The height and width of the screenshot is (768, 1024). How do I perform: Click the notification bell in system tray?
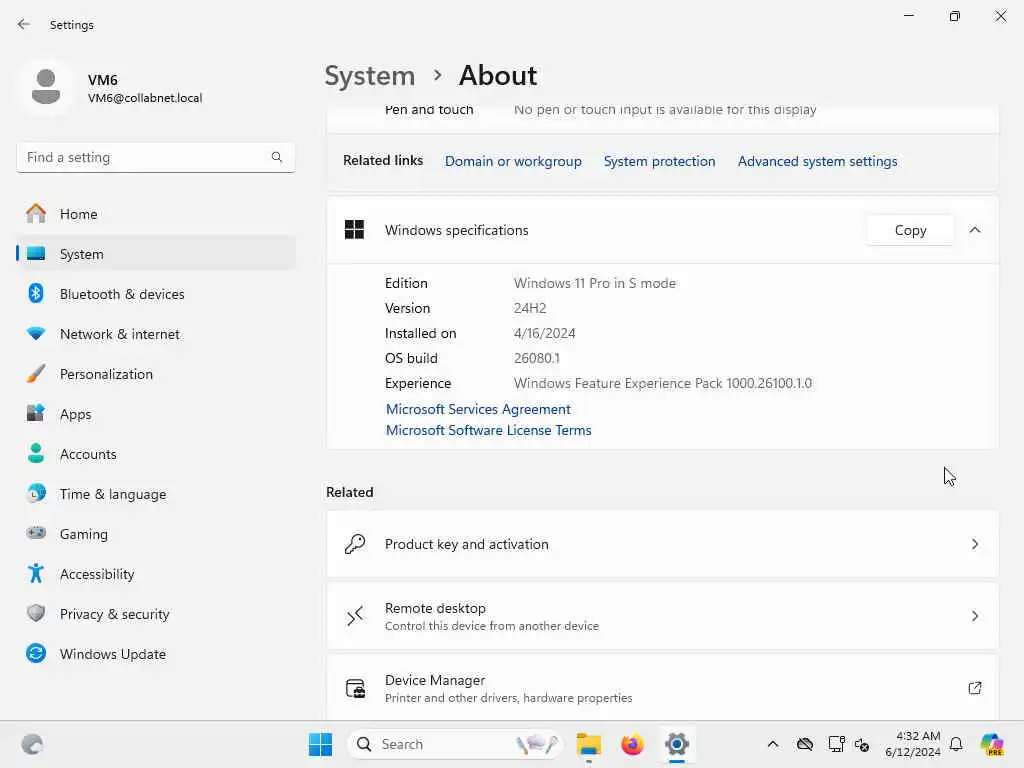pos(956,744)
